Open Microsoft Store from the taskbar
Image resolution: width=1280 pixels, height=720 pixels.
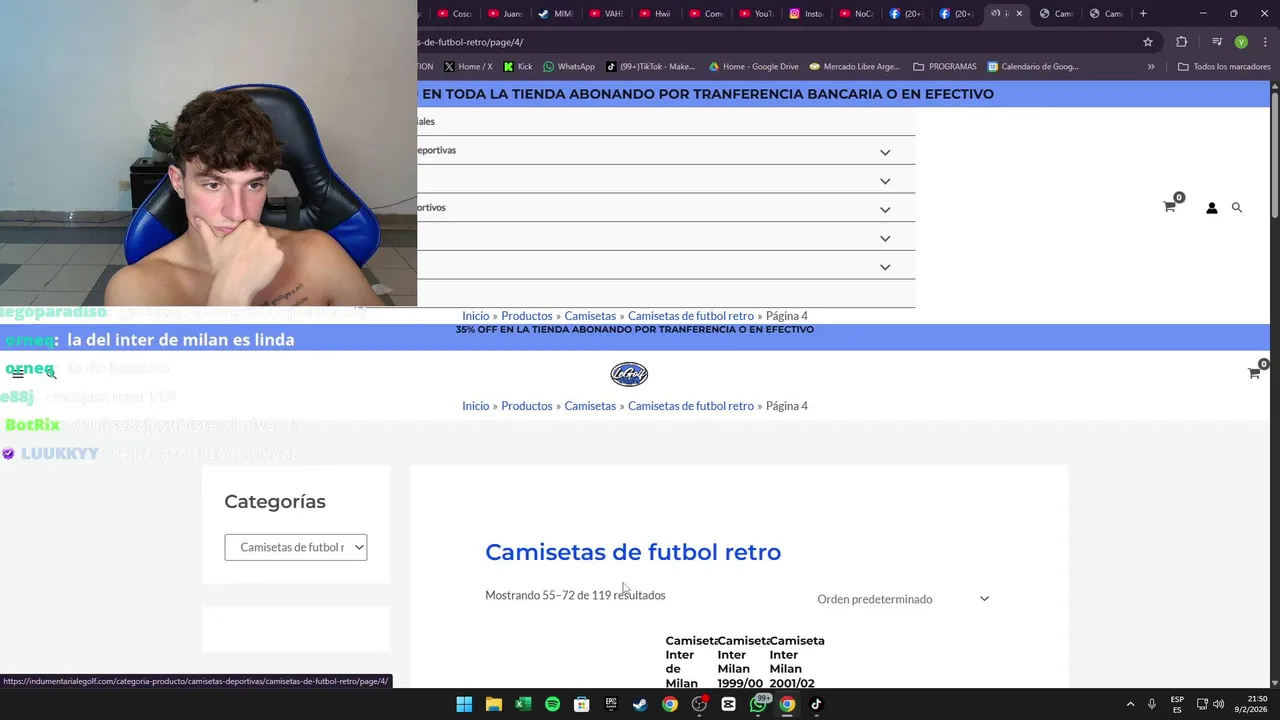click(x=582, y=704)
